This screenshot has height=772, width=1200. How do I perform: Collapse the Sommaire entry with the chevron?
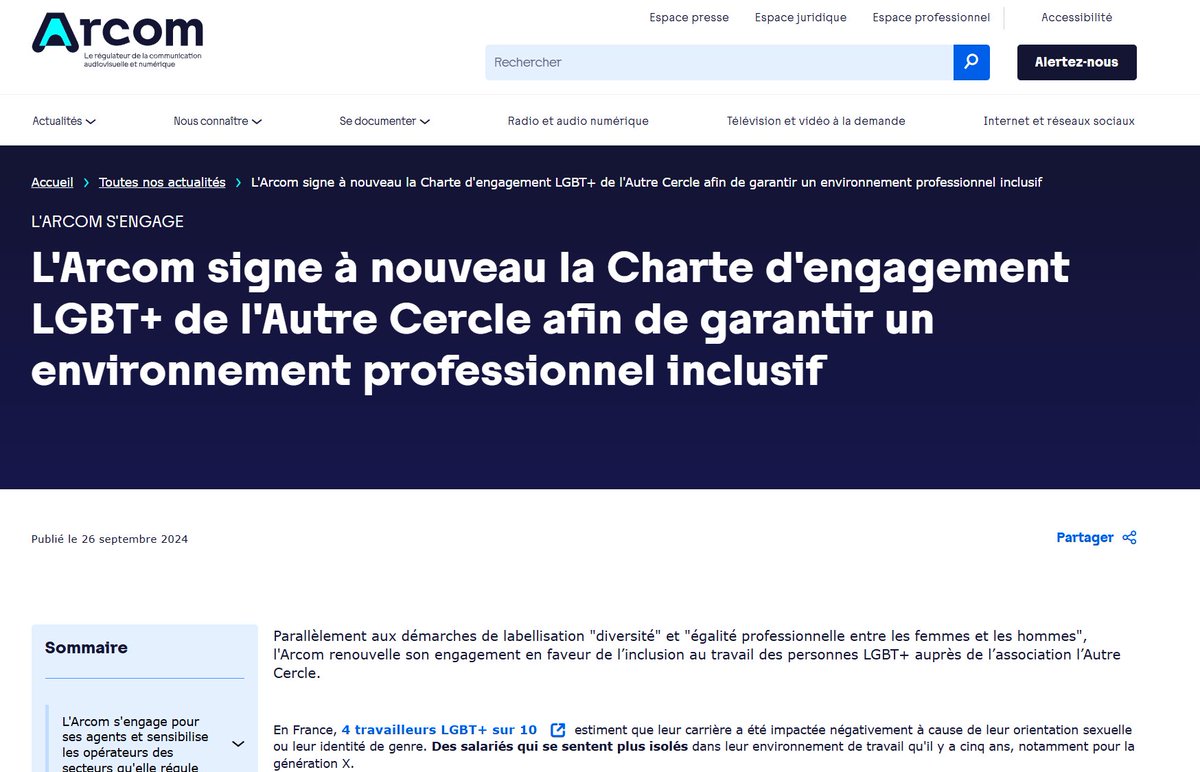click(238, 744)
